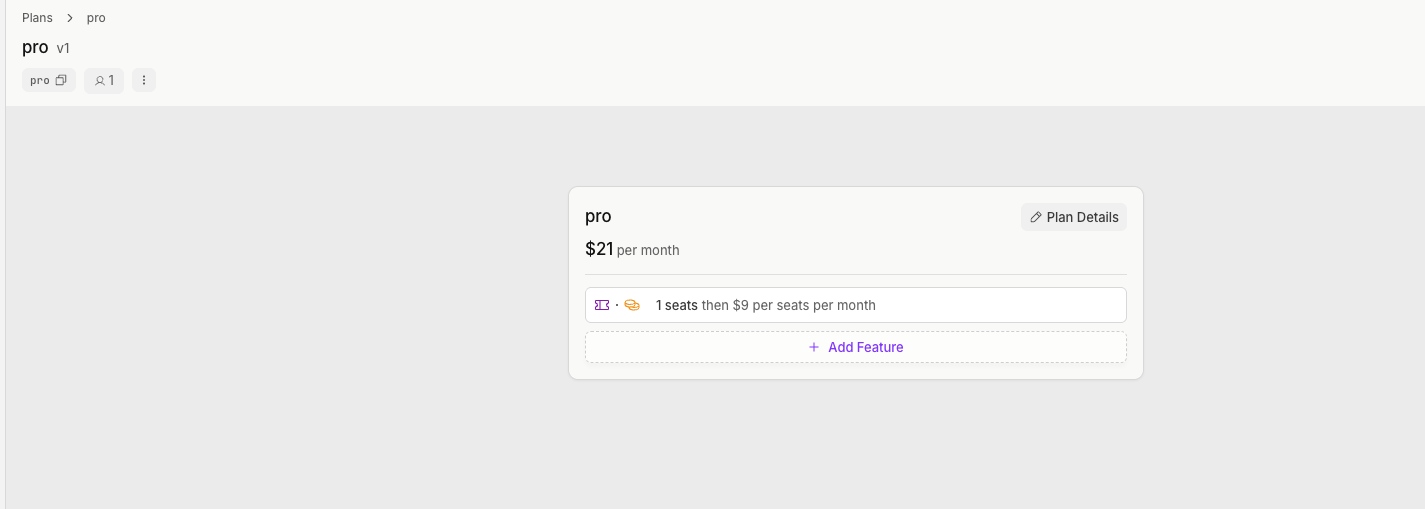Open the seats feature pricing row
The width and height of the screenshot is (1425, 509).
coord(855,305)
